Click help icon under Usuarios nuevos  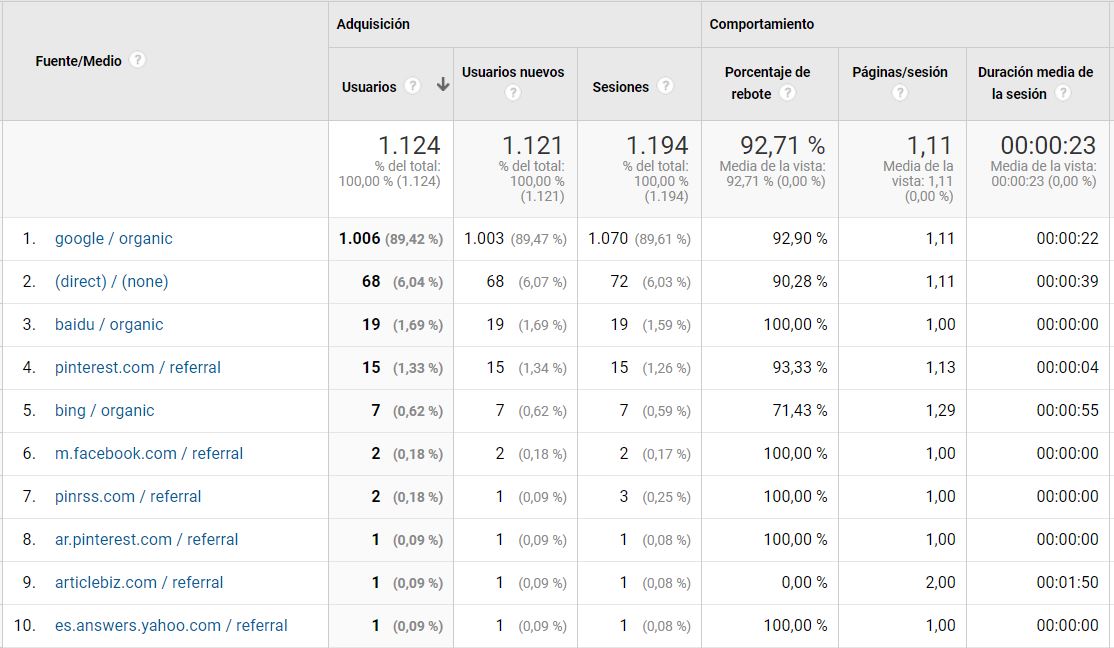[x=513, y=93]
